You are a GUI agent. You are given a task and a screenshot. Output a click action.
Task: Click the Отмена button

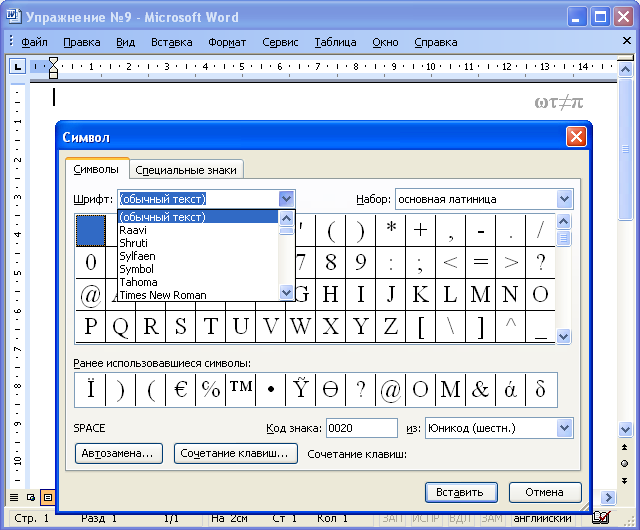tap(545, 492)
